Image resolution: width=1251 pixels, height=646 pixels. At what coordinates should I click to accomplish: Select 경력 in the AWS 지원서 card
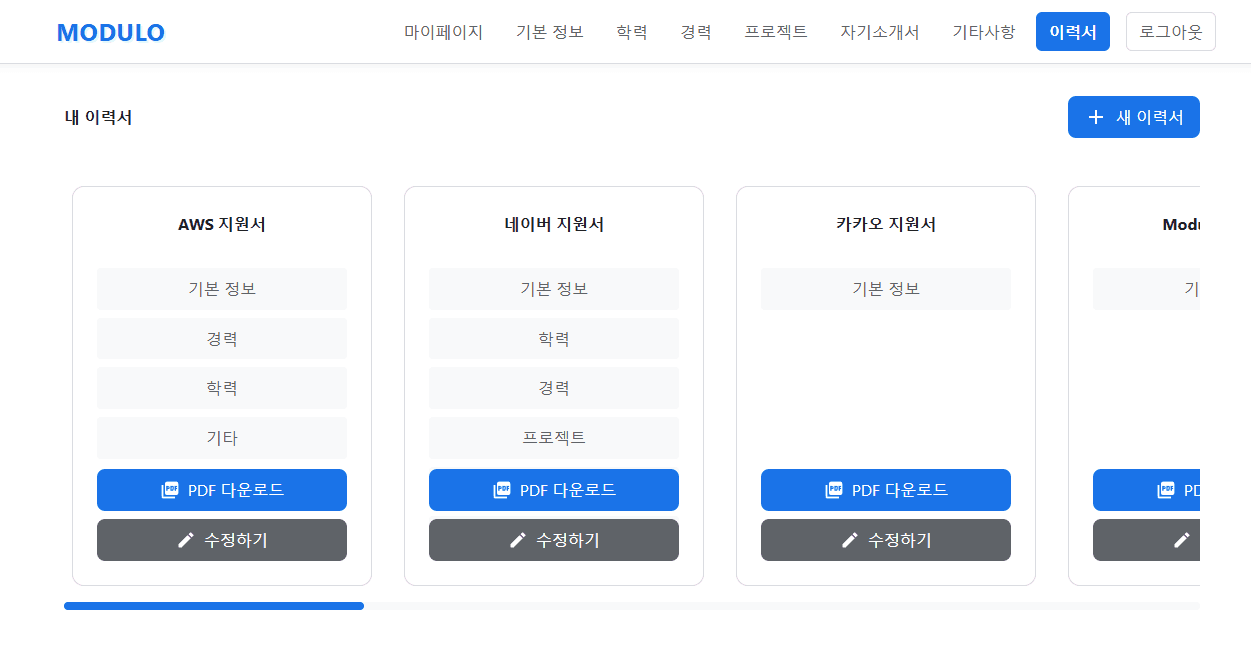point(222,339)
